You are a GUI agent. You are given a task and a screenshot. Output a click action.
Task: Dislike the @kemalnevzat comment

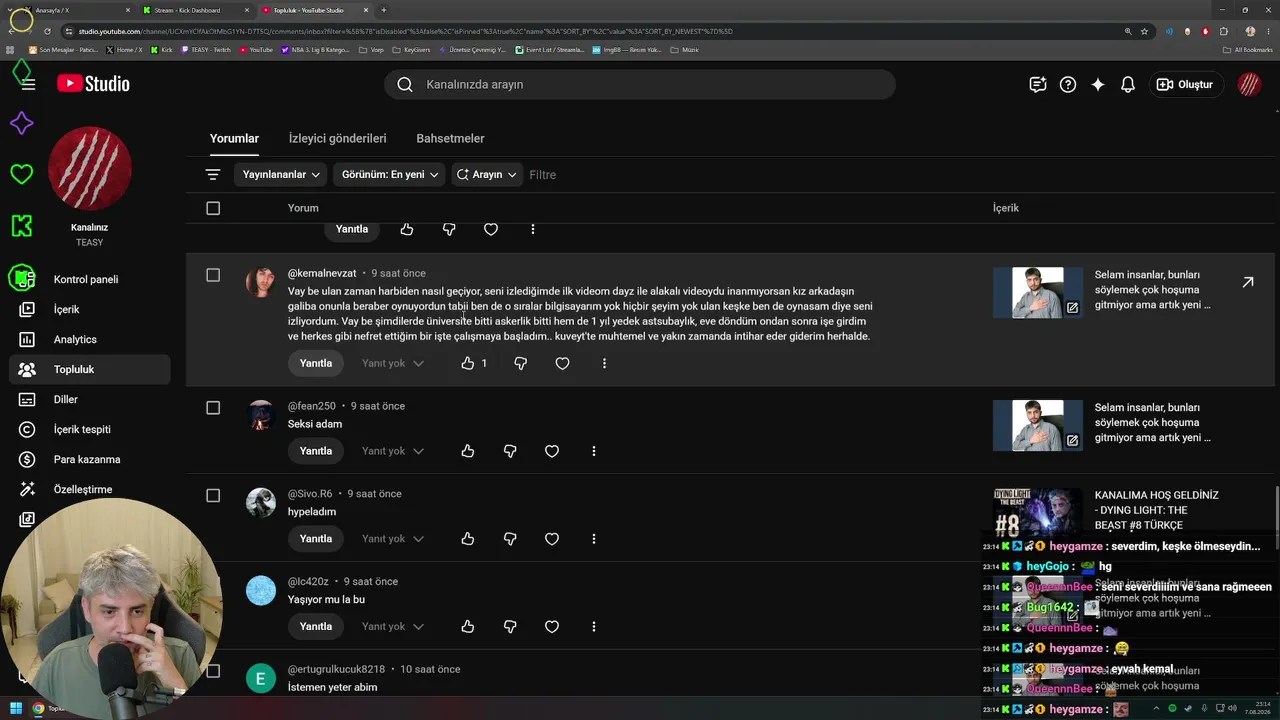(520, 364)
